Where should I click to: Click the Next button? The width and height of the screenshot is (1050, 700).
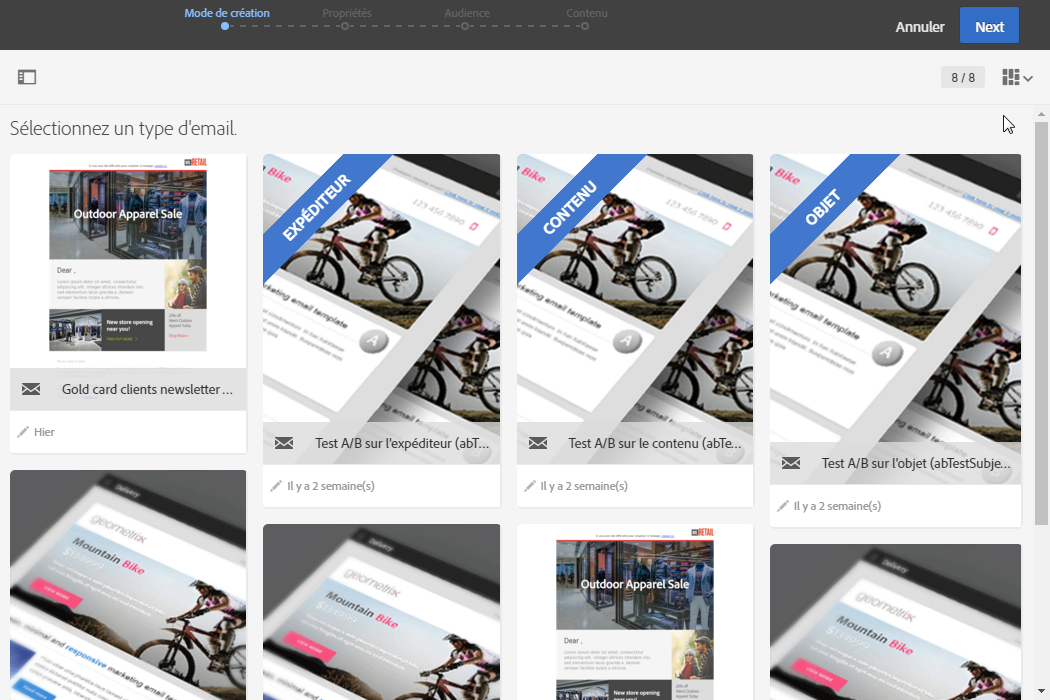point(989,25)
